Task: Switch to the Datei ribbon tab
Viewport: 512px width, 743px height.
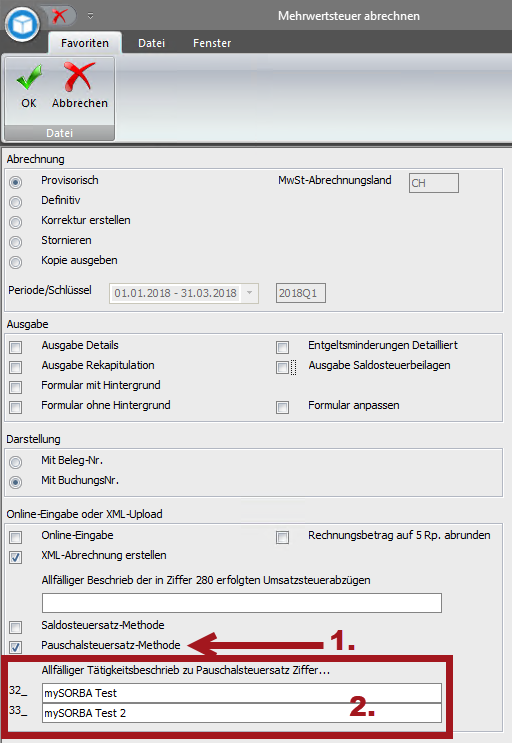Action: coord(152,43)
